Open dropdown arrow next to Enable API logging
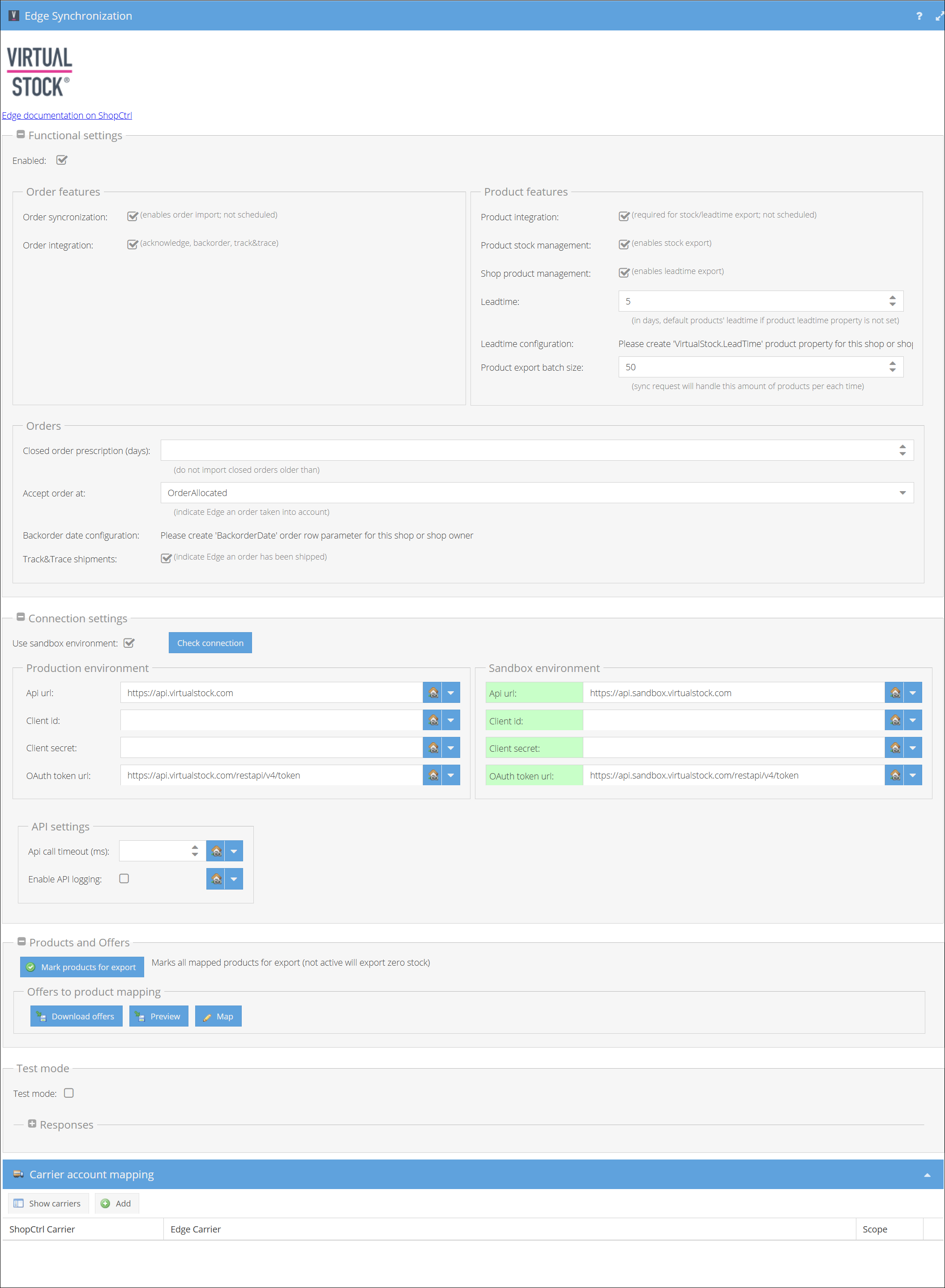Image resolution: width=945 pixels, height=1288 pixels. tap(234, 879)
